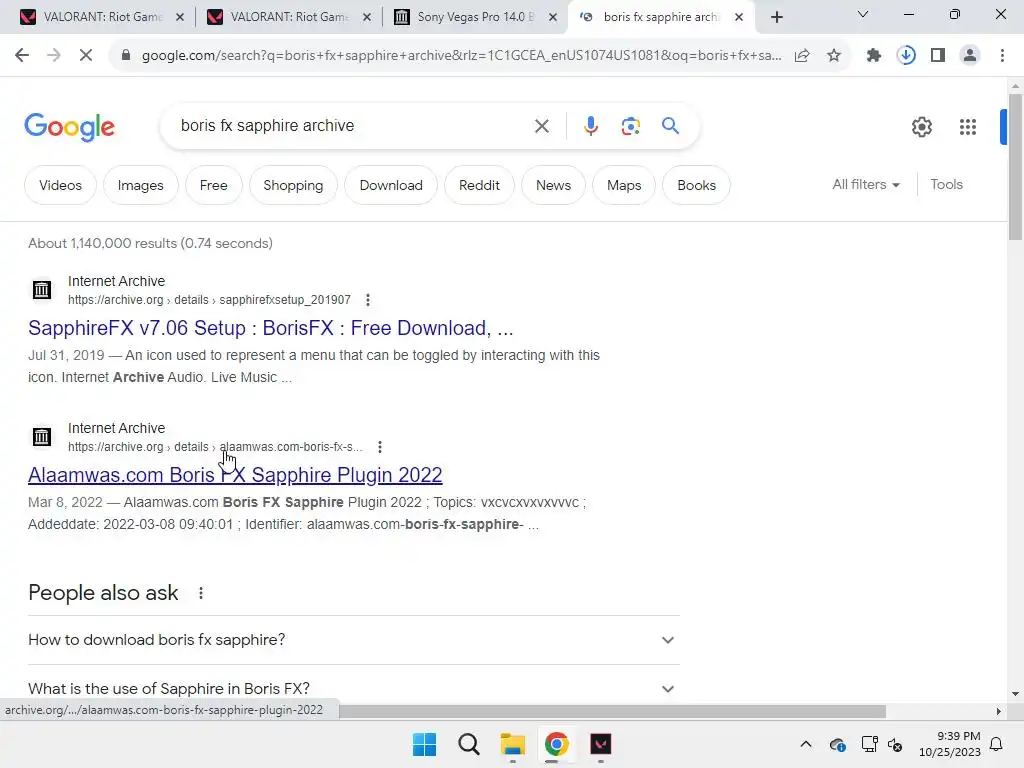Close the Sony Vegas Pro tab

point(552,18)
